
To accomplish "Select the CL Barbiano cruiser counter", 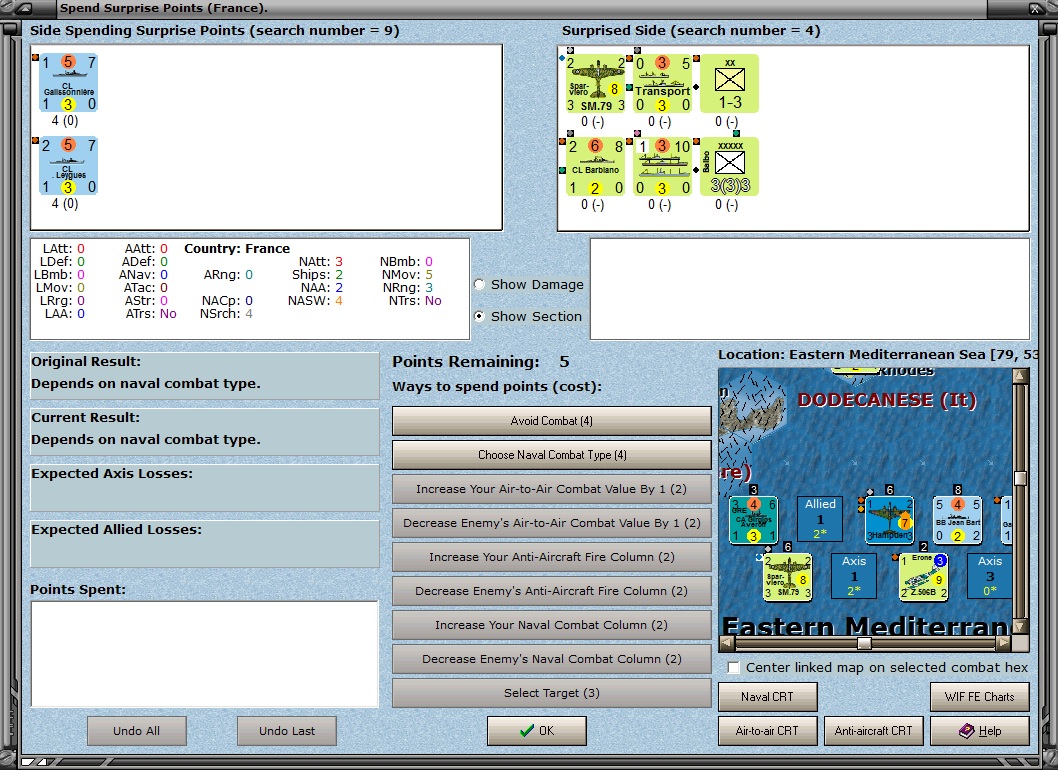I will (x=596, y=167).
